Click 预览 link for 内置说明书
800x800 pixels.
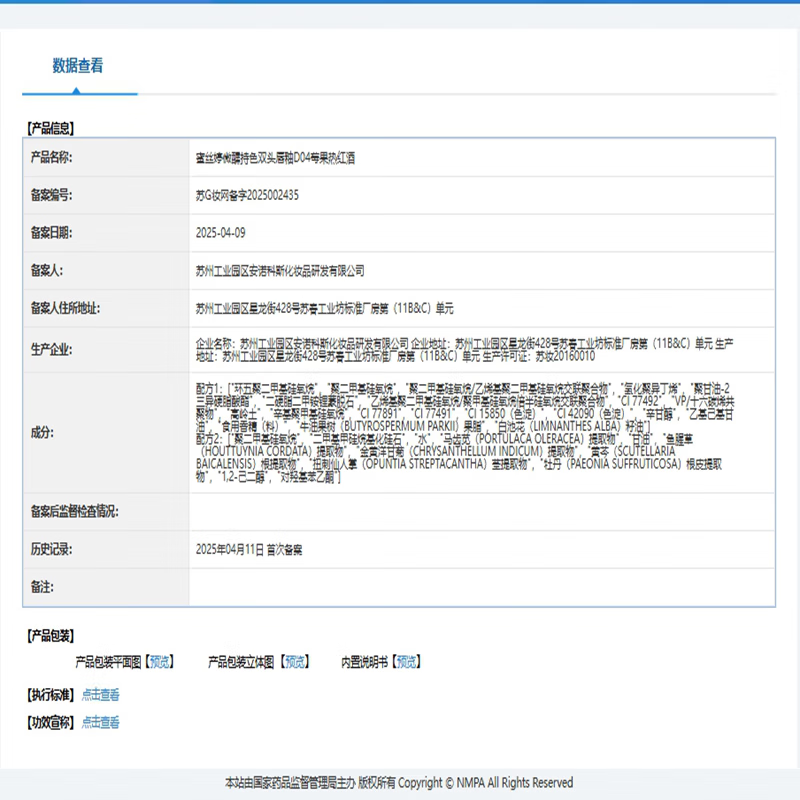pyautogui.click(x=406, y=662)
